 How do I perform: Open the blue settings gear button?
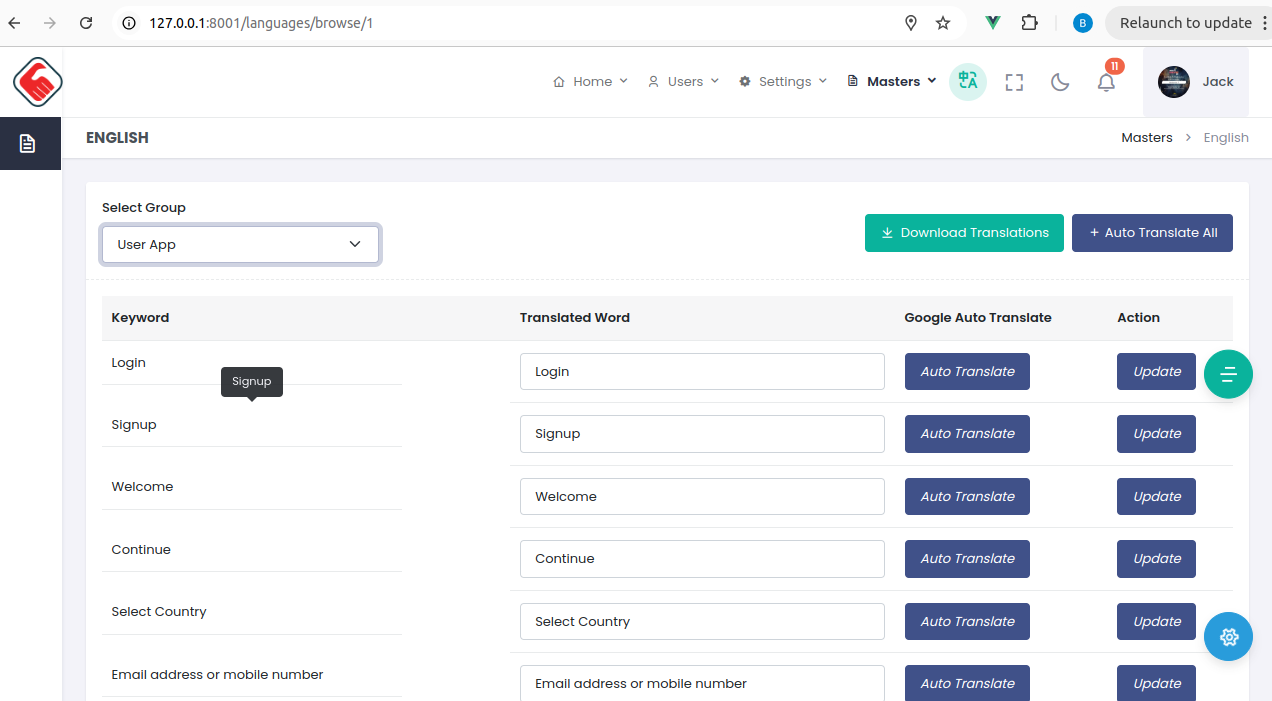(1228, 637)
